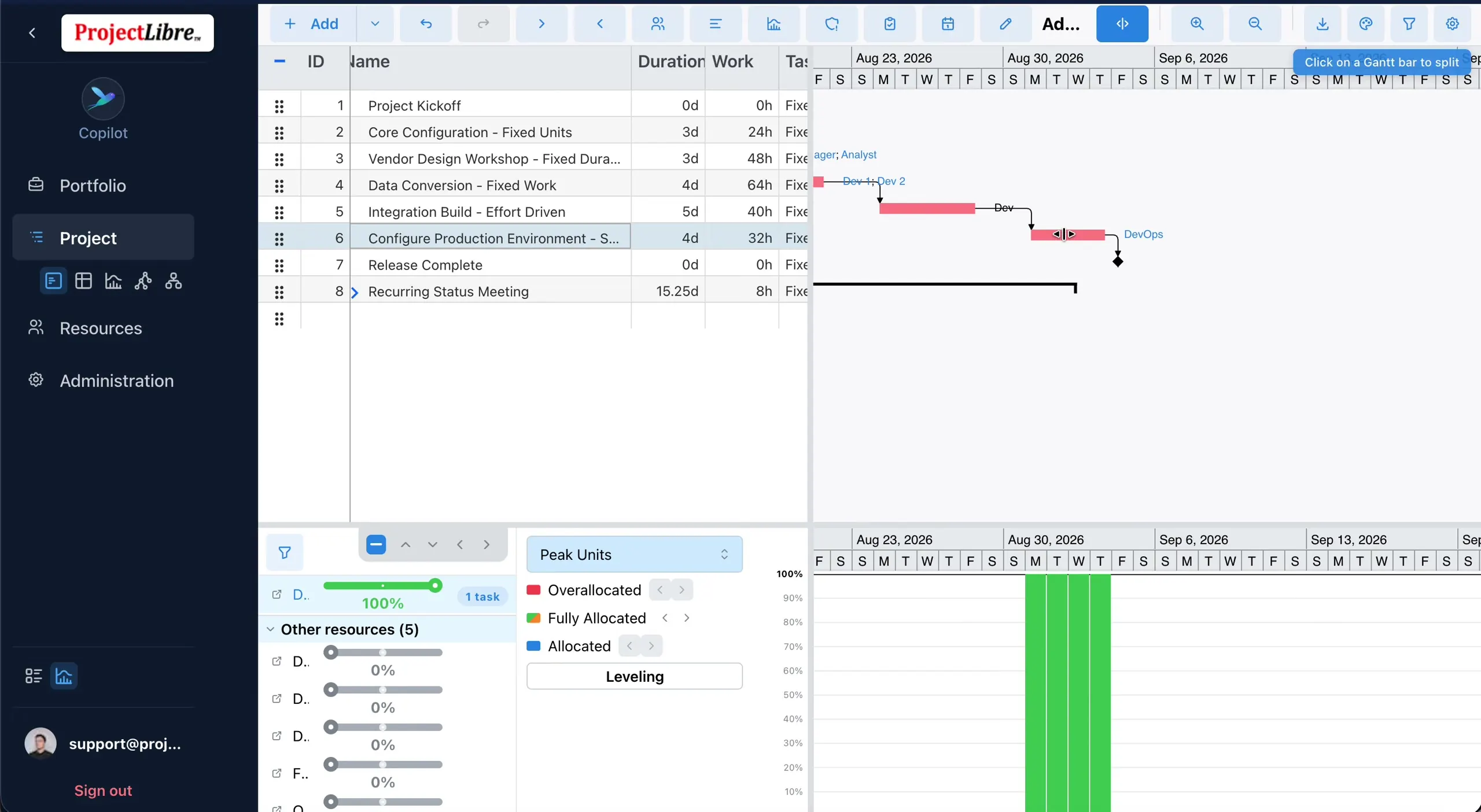Click drag handle of Project Kickoff row
Screen dimensions: 1481x812
click(279, 106)
